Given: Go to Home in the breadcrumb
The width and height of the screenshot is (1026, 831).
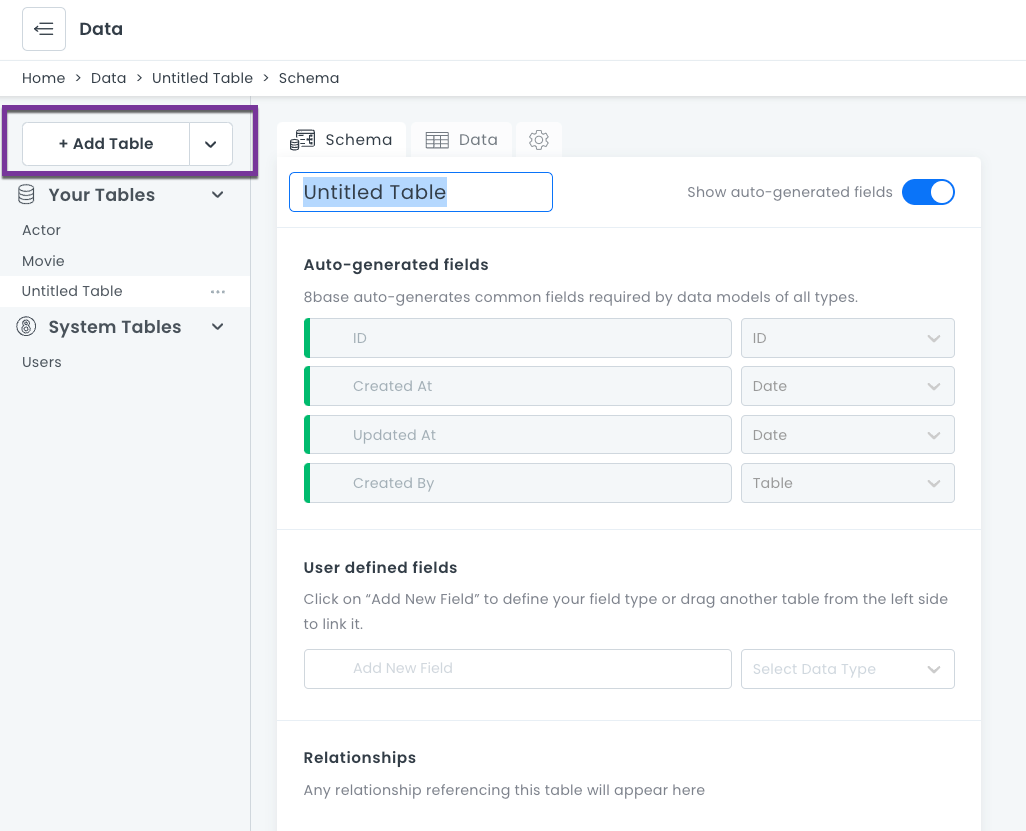Looking at the screenshot, I should tap(43, 78).
